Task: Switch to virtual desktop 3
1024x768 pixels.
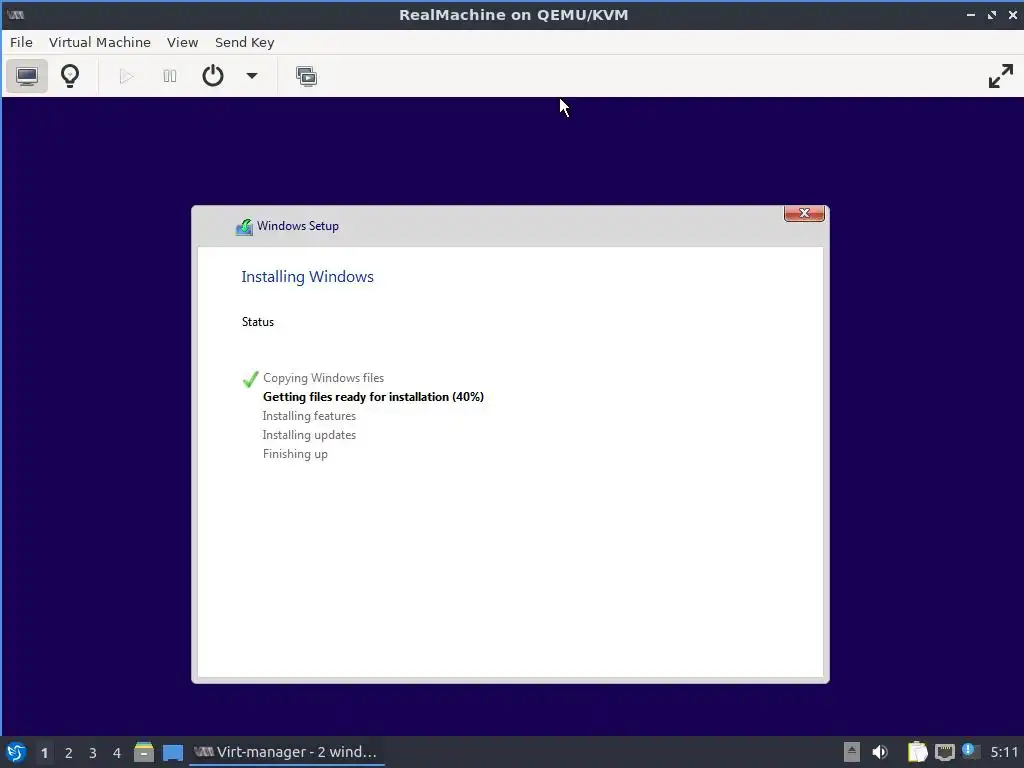Action: click(93, 753)
